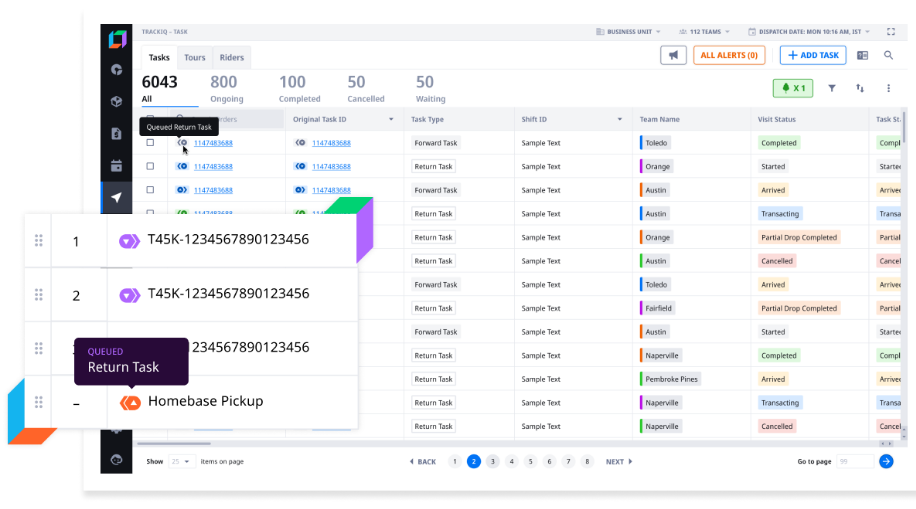Open the 112 Teams dropdown
The image size is (916, 509).
tap(705, 32)
